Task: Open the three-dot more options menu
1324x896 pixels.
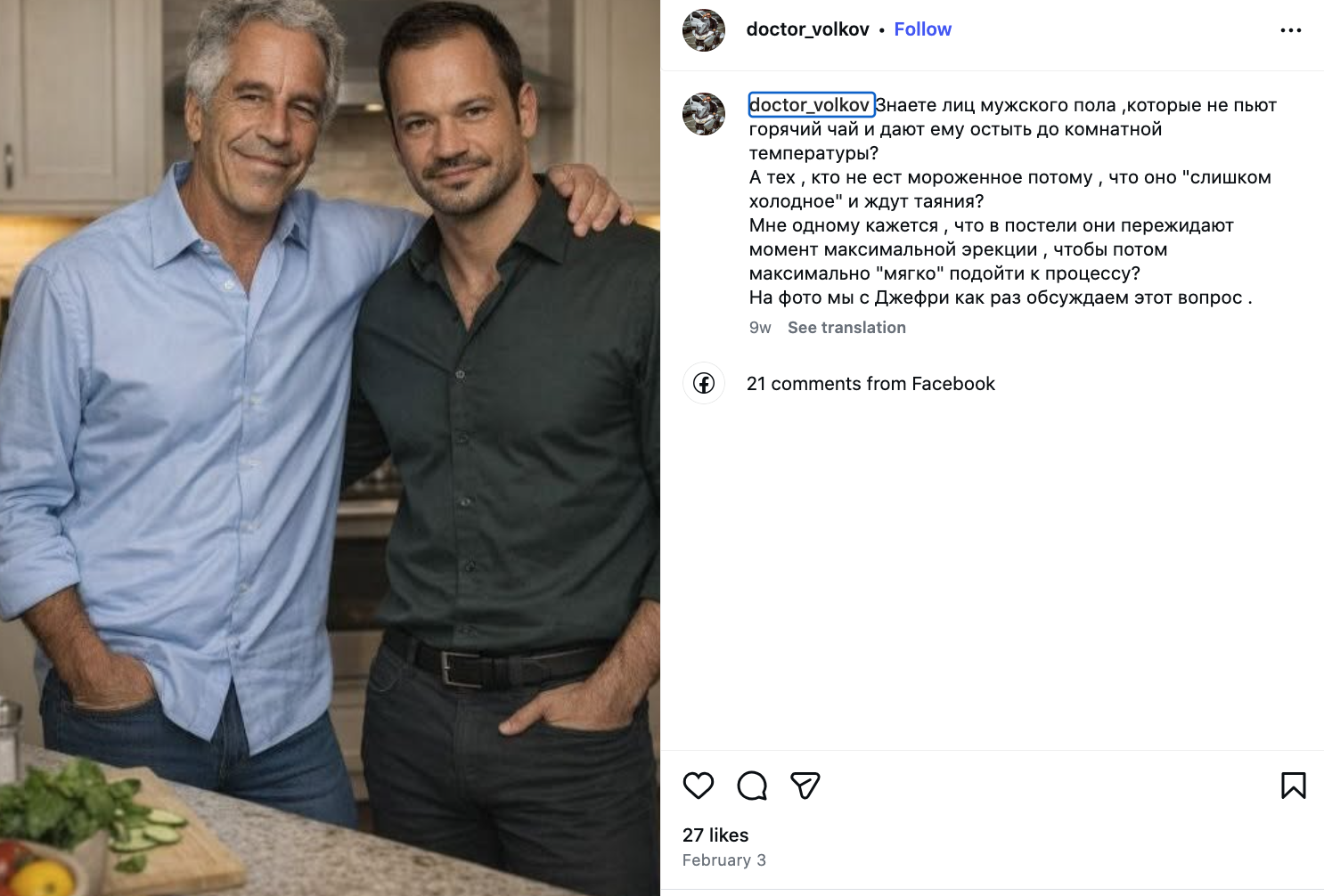Action: [1290, 30]
